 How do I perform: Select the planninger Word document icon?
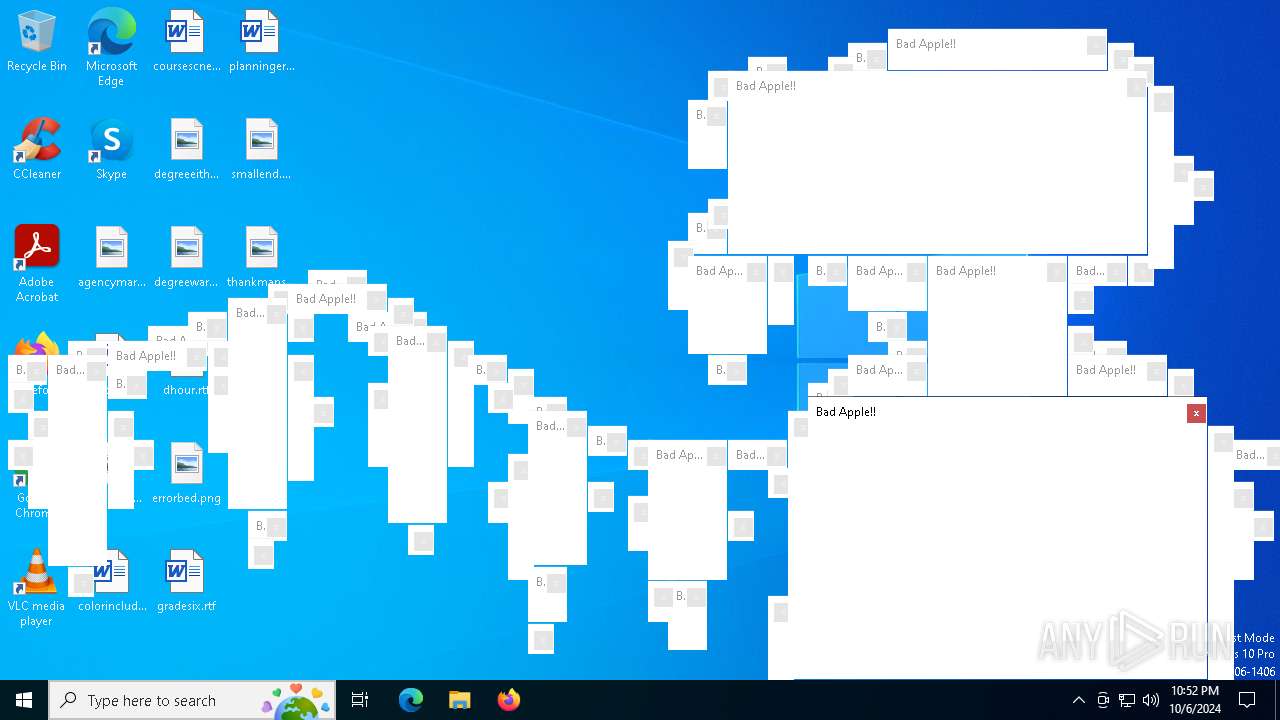261,42
